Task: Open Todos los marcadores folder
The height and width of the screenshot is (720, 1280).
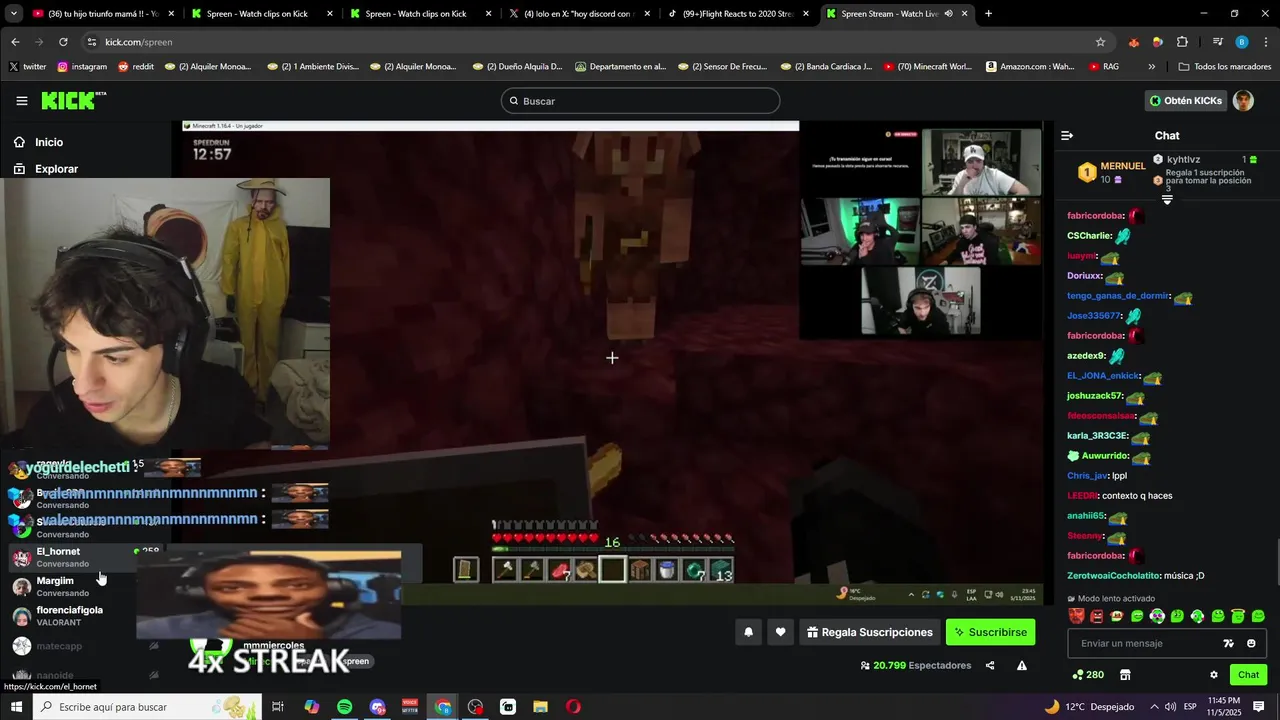Action: pyautogui.click(x=1224, y=67)
